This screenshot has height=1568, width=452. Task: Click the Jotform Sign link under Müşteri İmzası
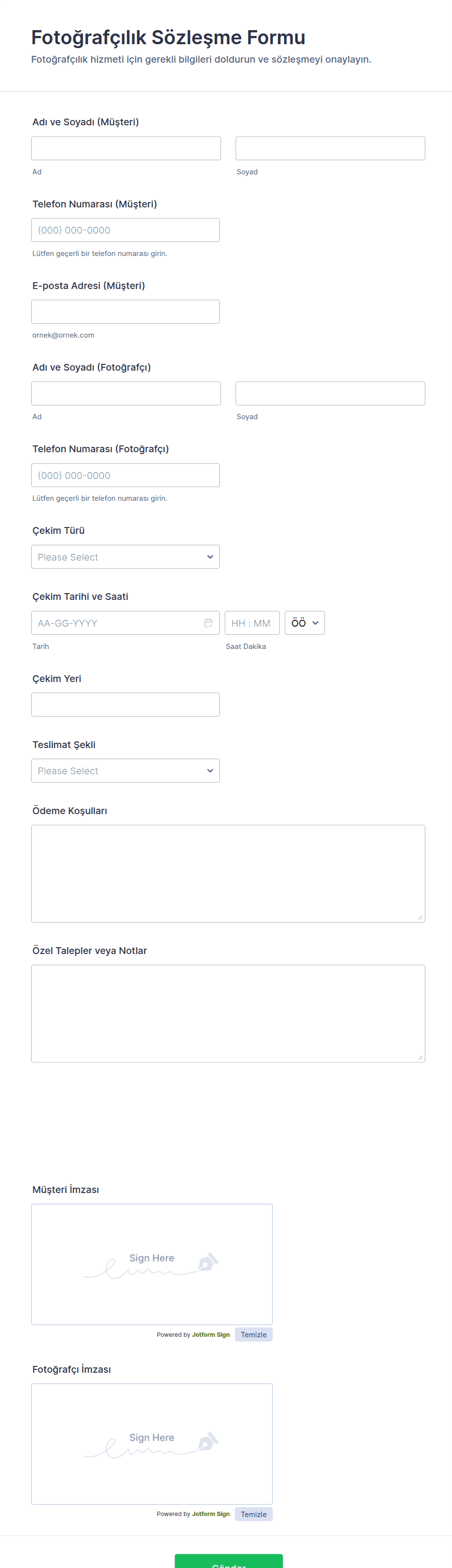tap(211, 1334)
